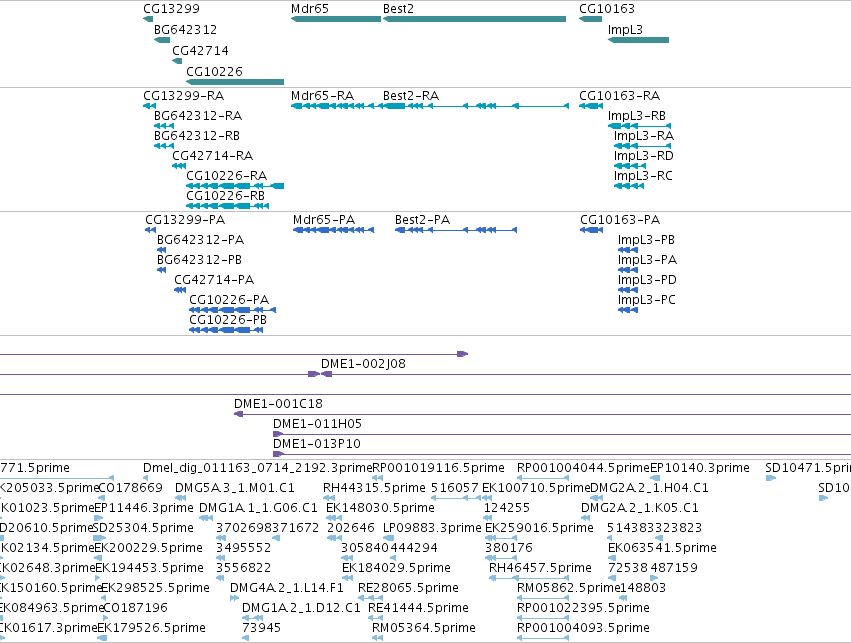
Task: Click protein BG642312-PB label
Action: [x=199, y=260]
